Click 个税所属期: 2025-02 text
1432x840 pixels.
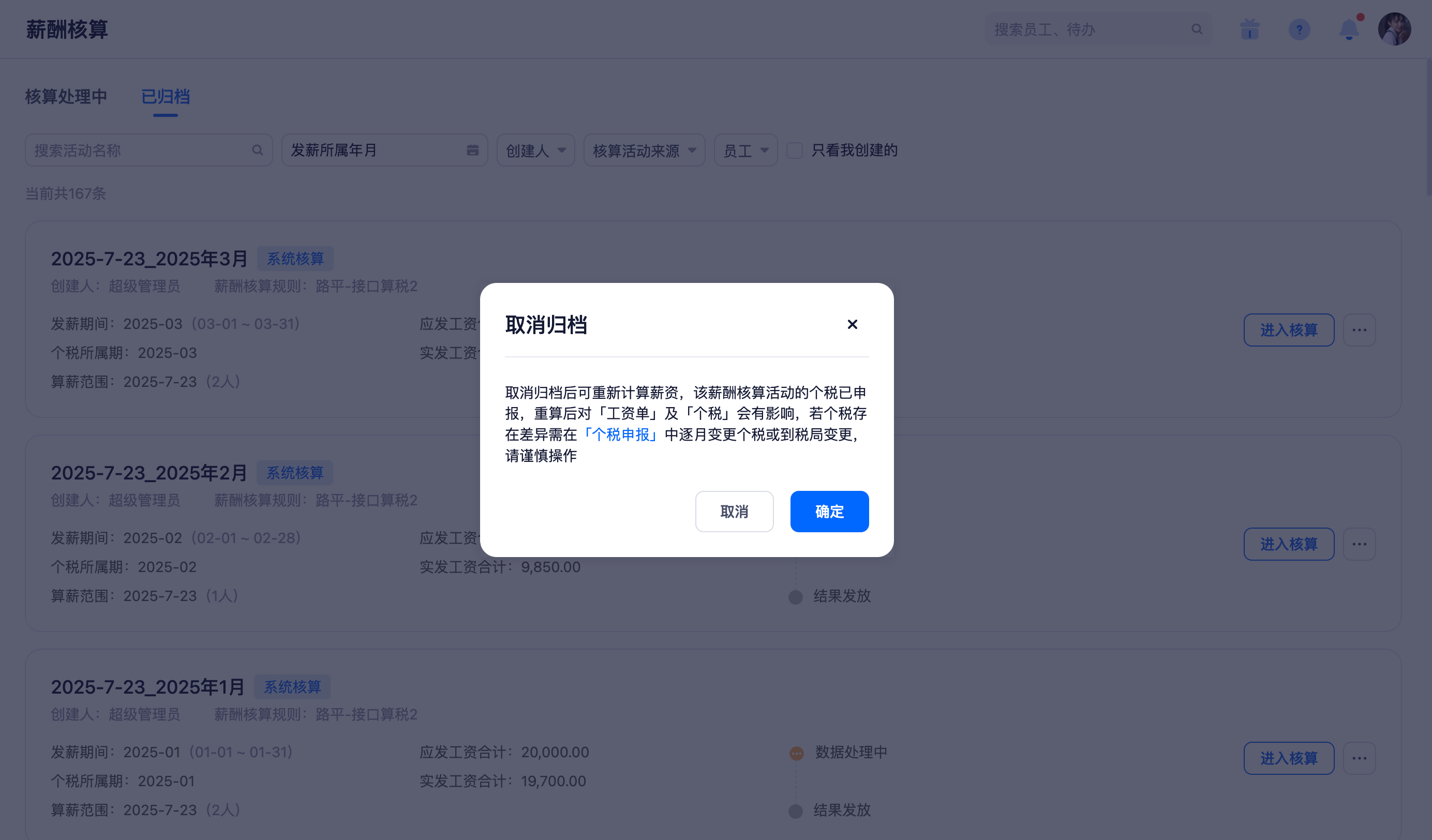click(x=123, y=567)
